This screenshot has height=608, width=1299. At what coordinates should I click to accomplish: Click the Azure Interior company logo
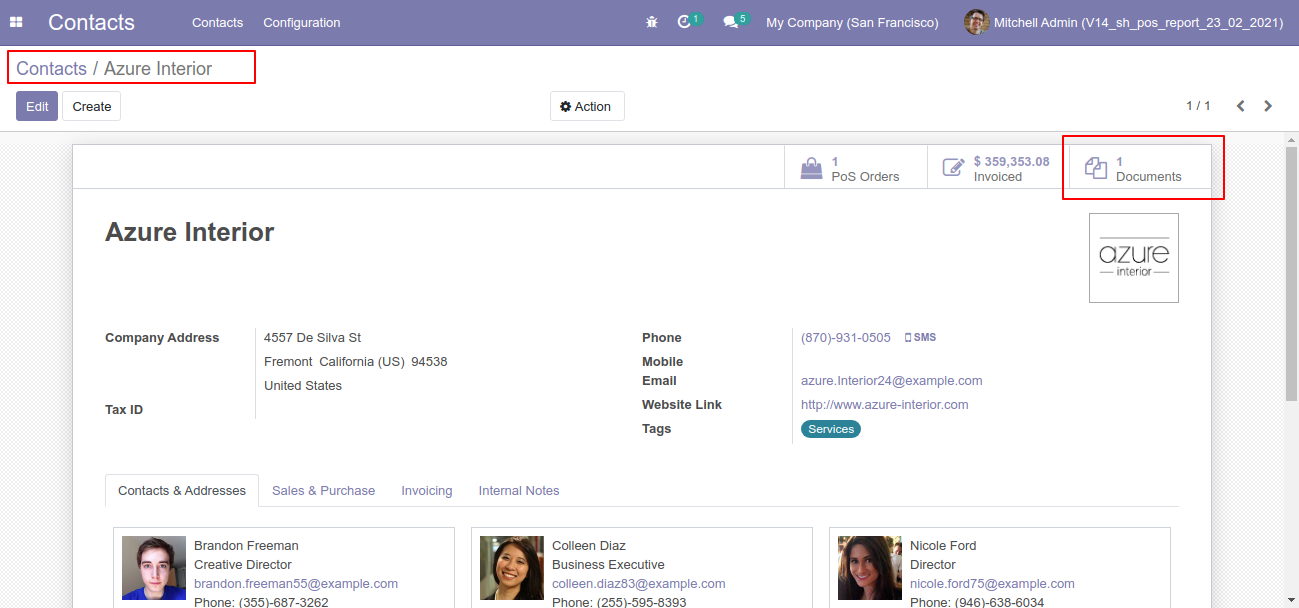coord(1134,258)
